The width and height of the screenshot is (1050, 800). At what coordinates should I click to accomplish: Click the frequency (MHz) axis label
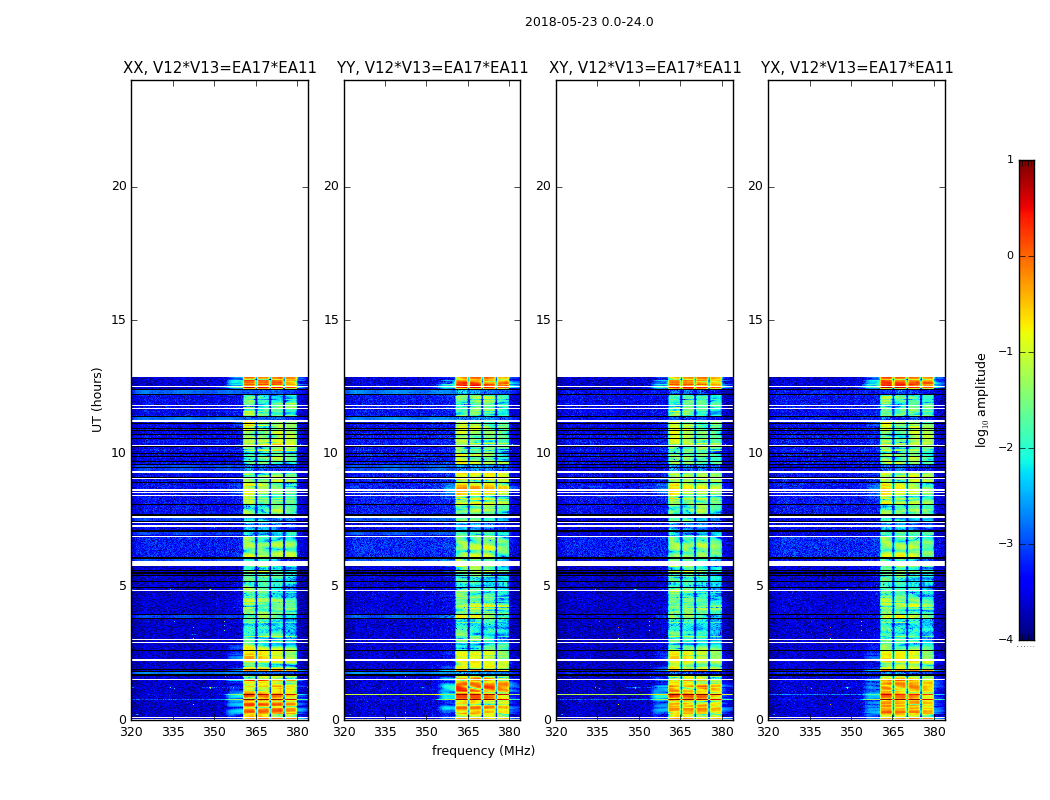(x=483, y=750)
